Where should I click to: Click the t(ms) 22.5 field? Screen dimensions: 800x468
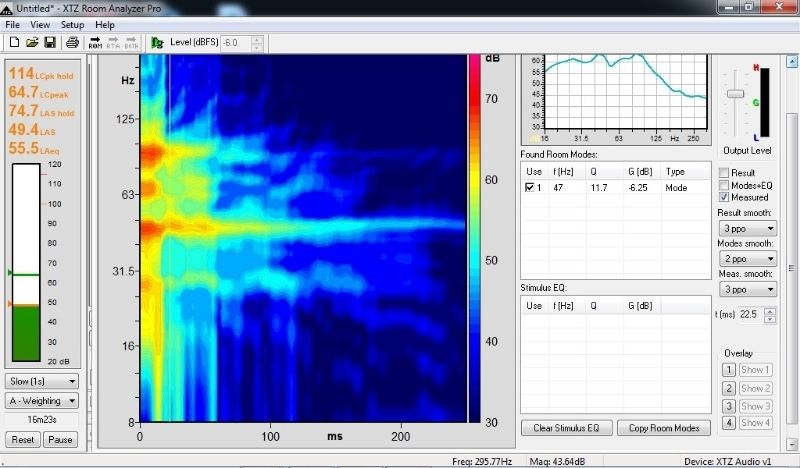click(x=750, y=314)
